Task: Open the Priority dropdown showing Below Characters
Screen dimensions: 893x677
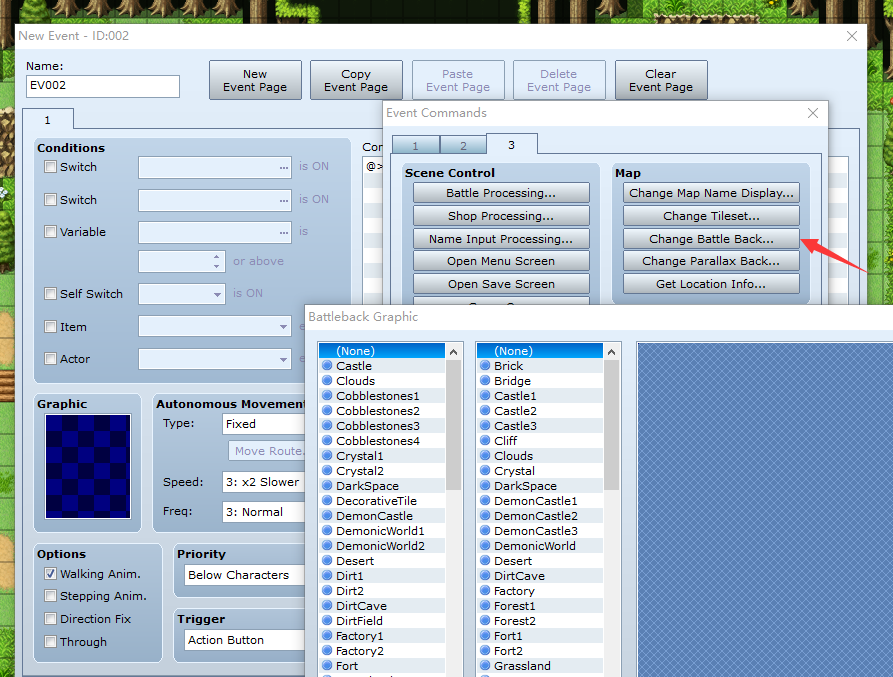Action: click(244, 575)
